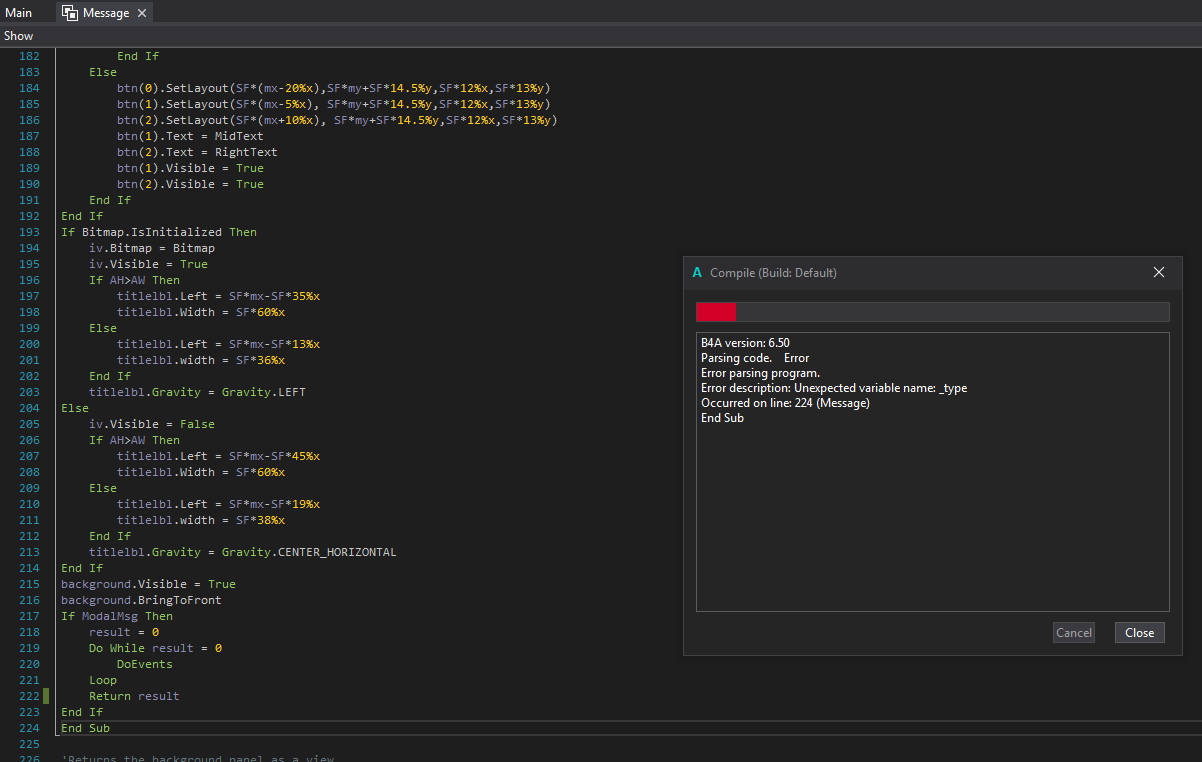Click line number 224 in the gutter
The image size is (1202, 762).
(29, 728)
